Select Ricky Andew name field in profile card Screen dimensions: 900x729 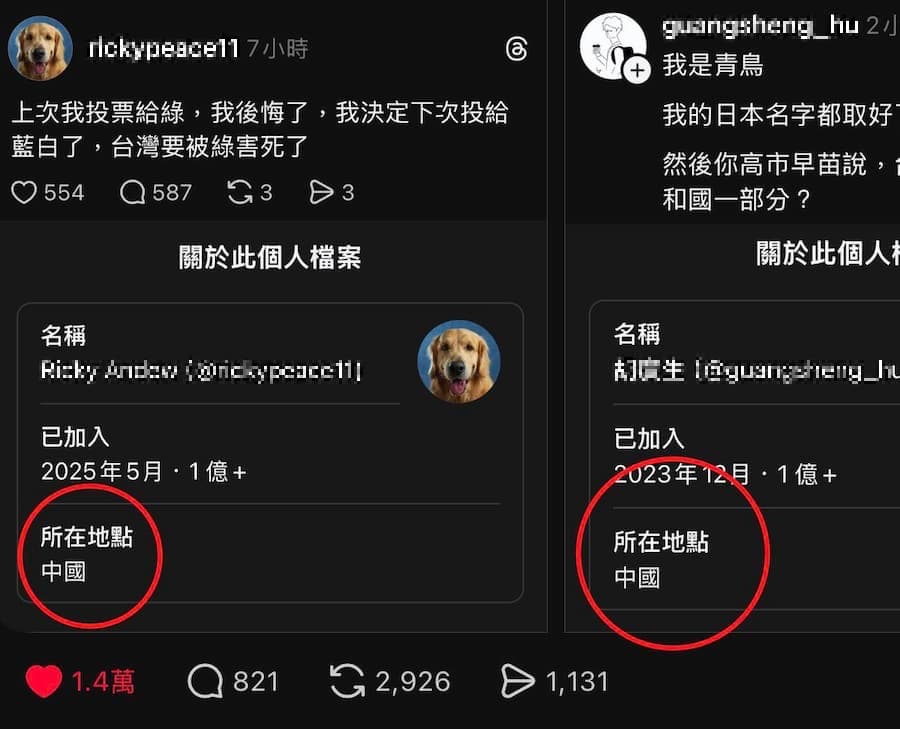point(201,370)
